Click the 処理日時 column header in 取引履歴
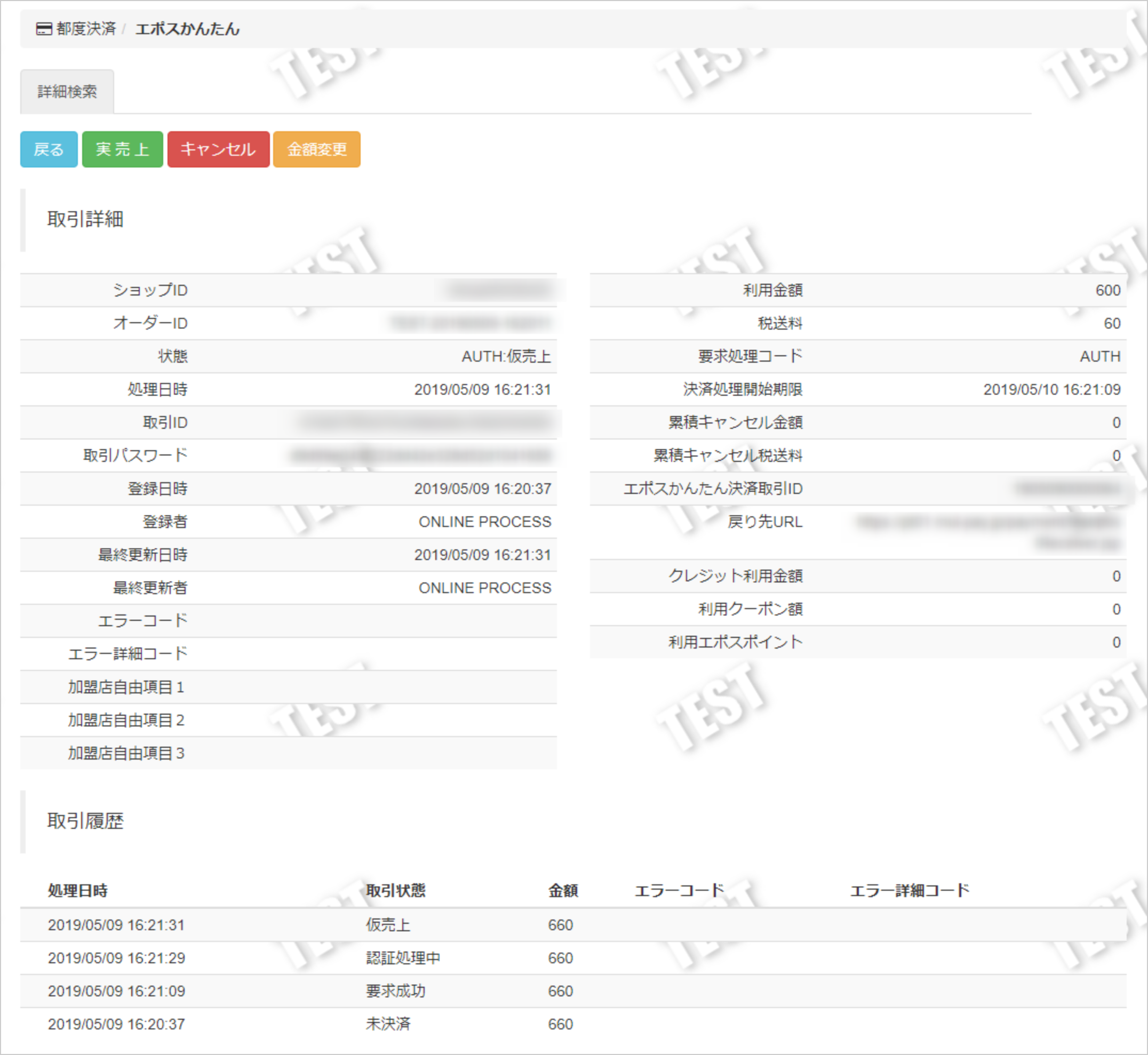 point(78,891)
